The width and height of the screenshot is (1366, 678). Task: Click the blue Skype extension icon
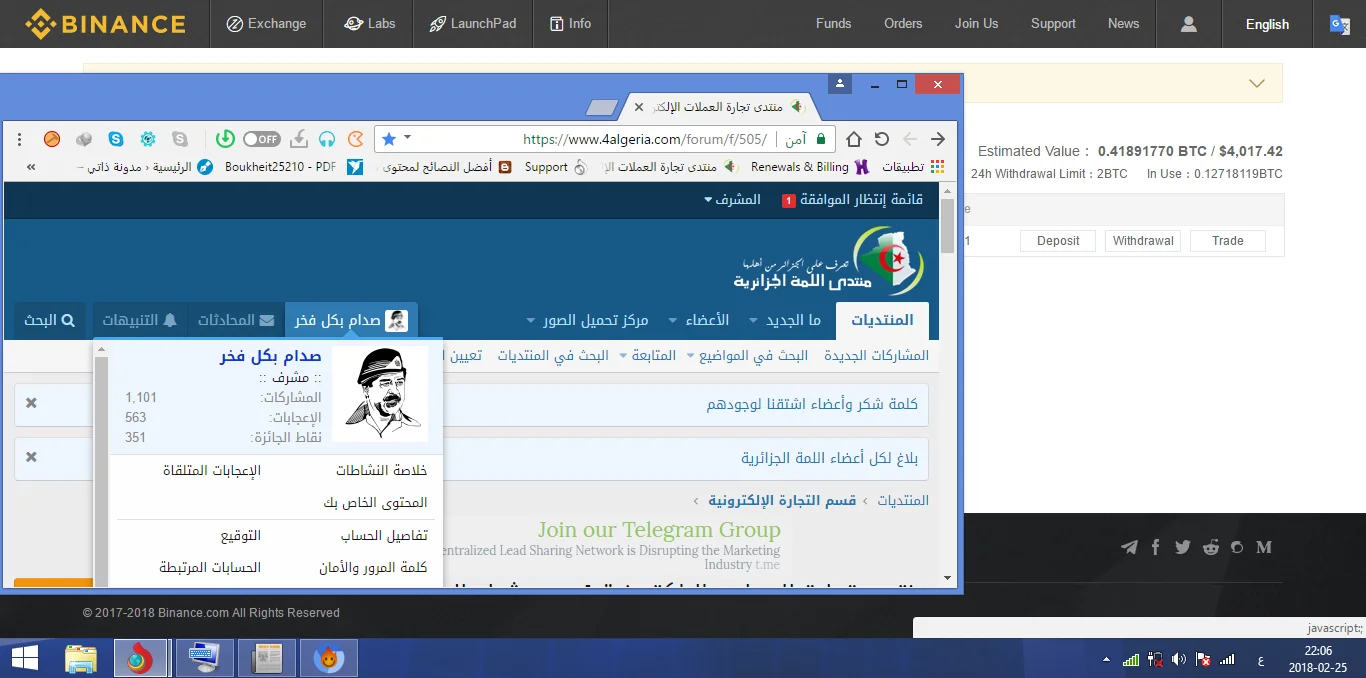coord(117,139)
